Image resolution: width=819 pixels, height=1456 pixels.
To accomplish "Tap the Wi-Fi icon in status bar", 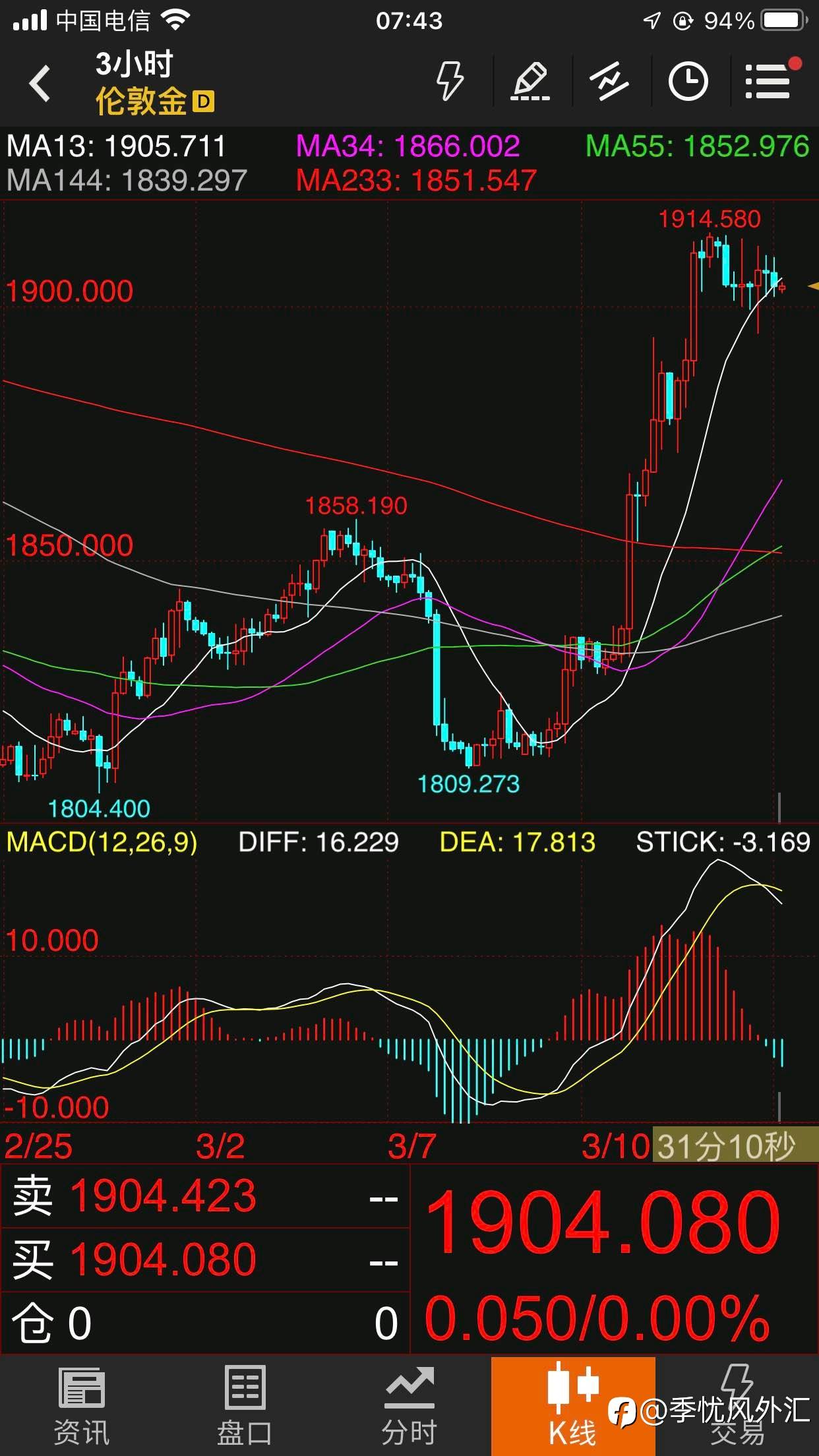I will 175,20.
